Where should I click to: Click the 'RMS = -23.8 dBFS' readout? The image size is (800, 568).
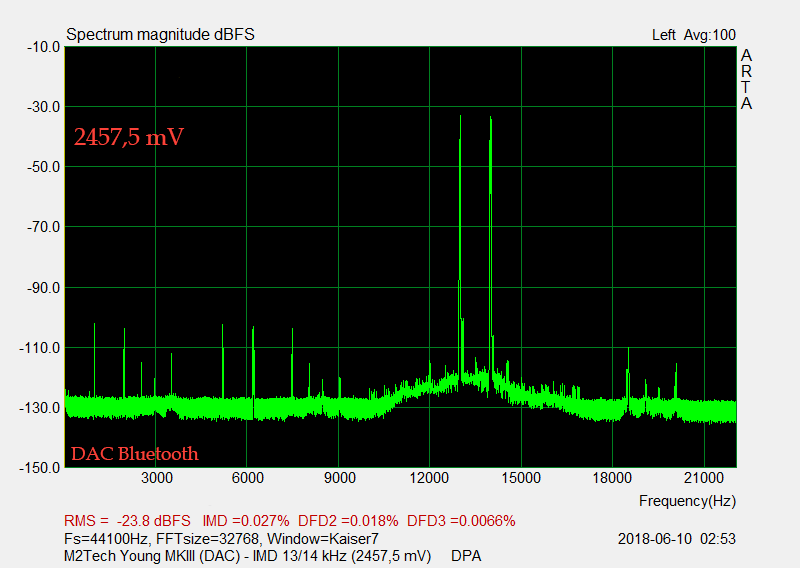click(127, 521)
